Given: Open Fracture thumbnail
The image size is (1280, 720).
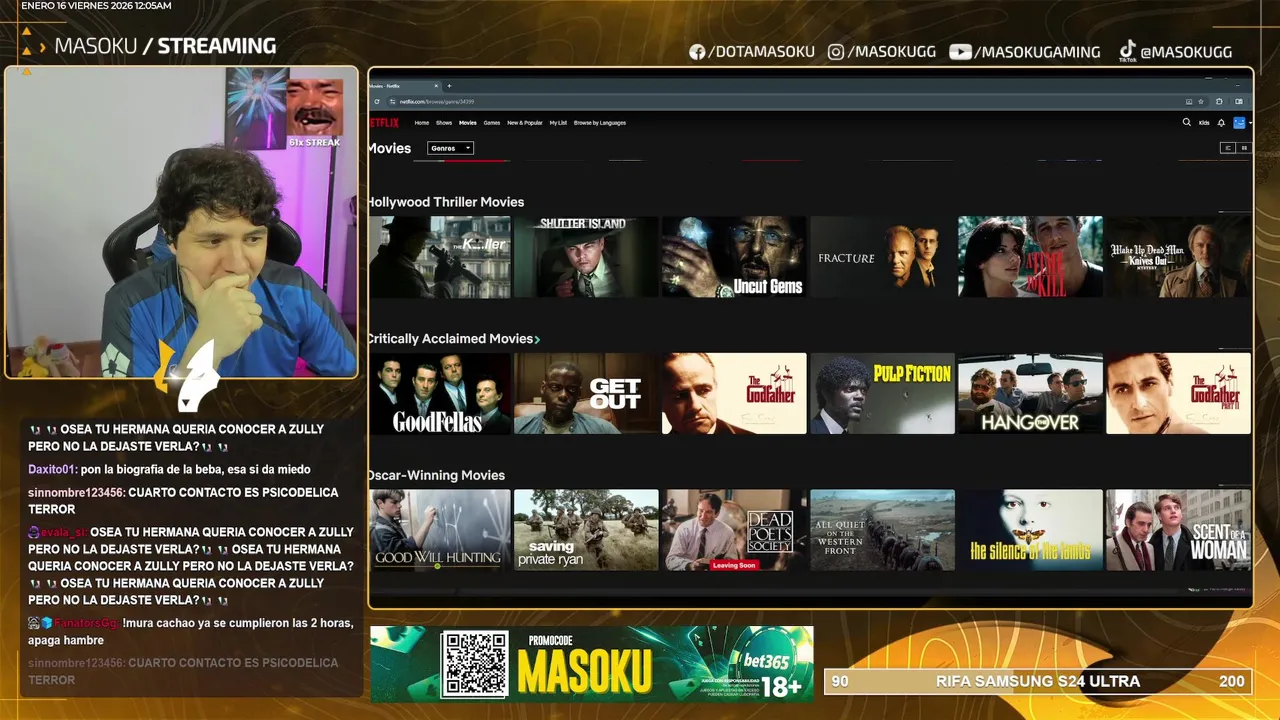Looking at the screenshot, I should [882, 257].
